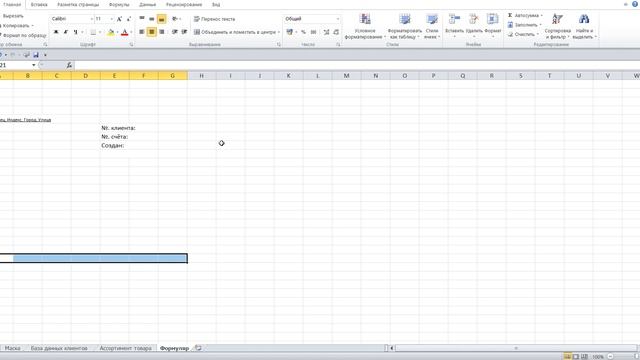
Task: Click the Save icon in quick access bar
Action: point(36,55)
